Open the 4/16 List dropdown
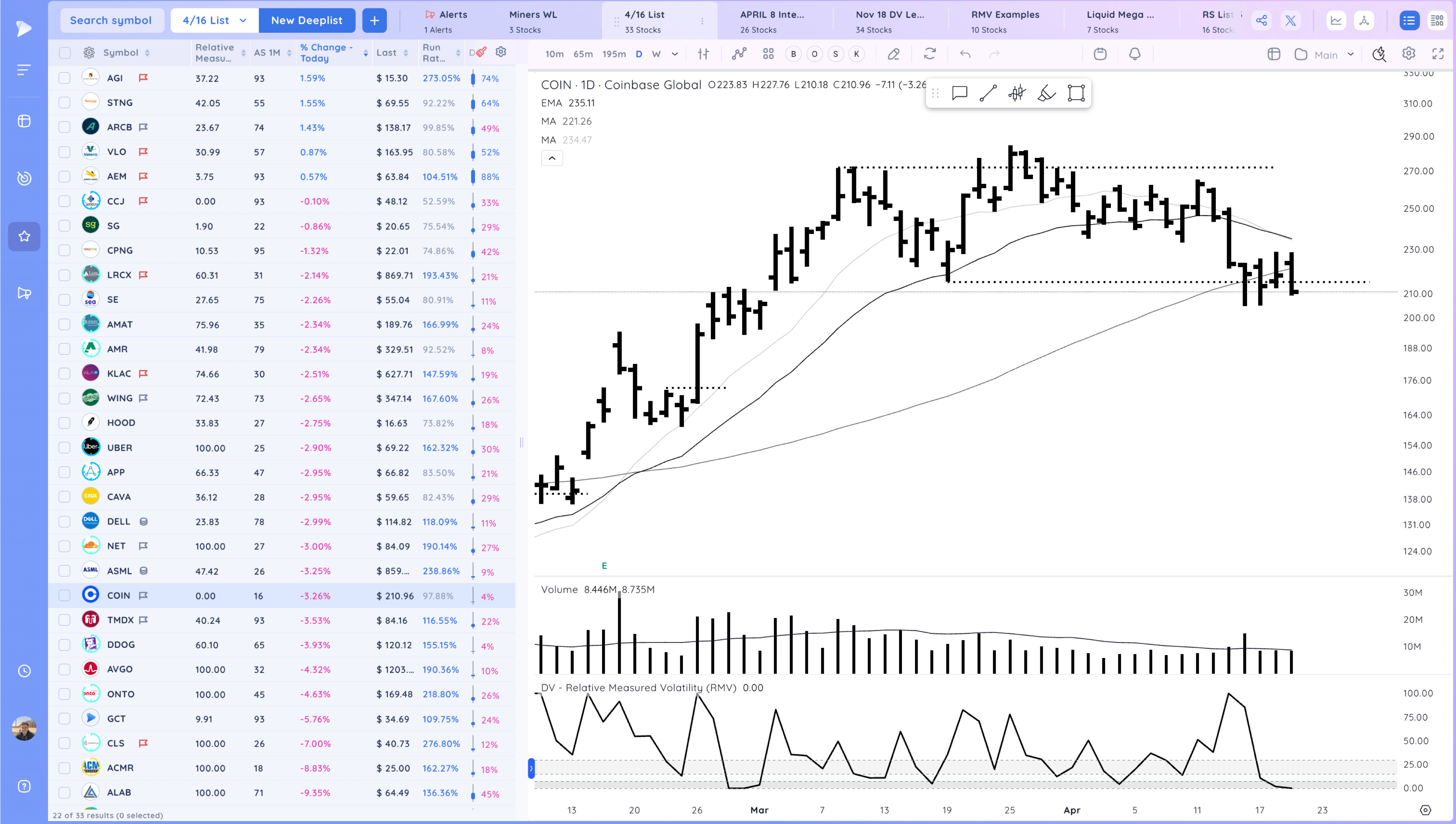Viewport: 1456px width, 824px height. [x=214, y=20]
